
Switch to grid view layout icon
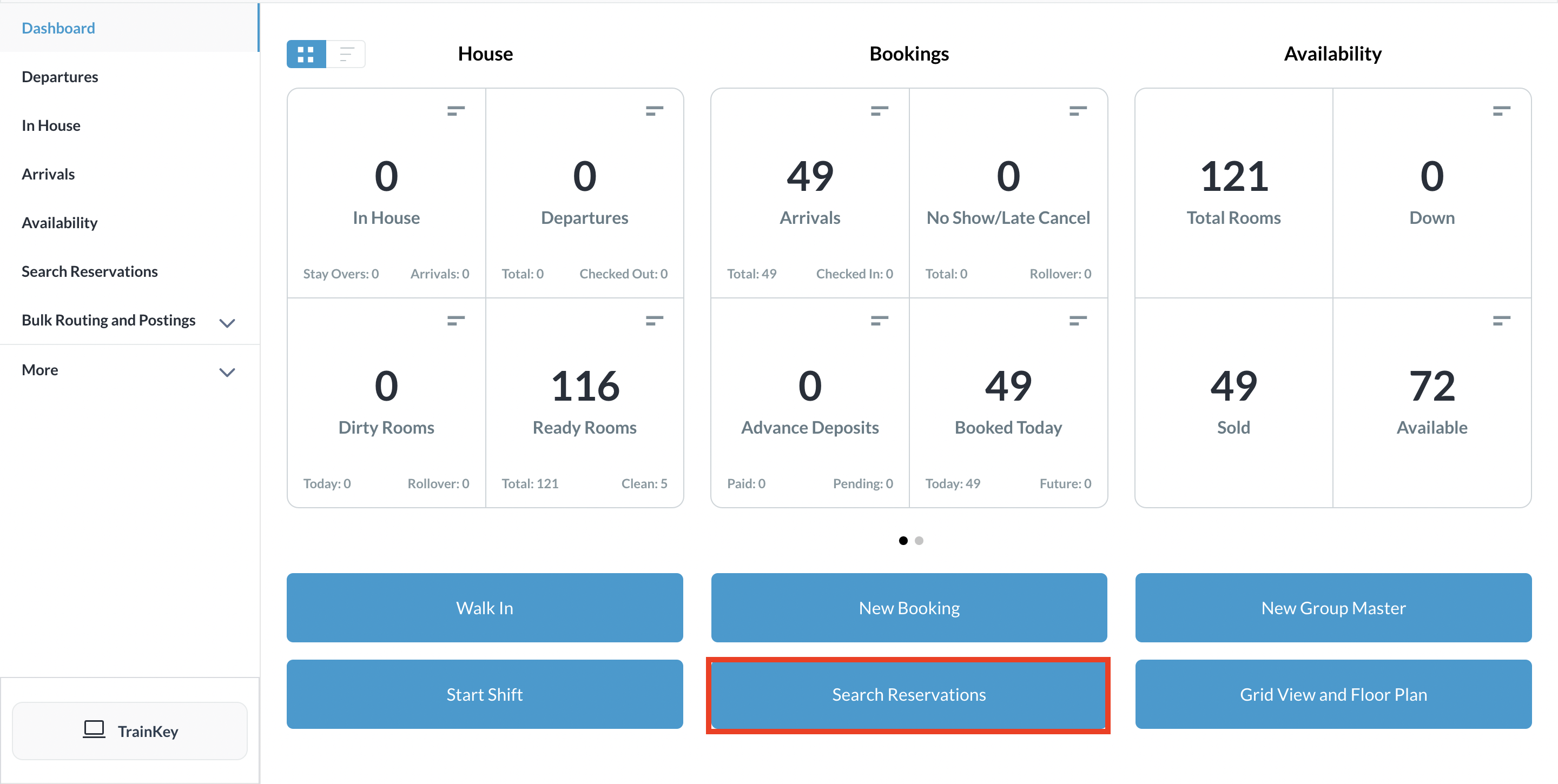click(306, 55)
